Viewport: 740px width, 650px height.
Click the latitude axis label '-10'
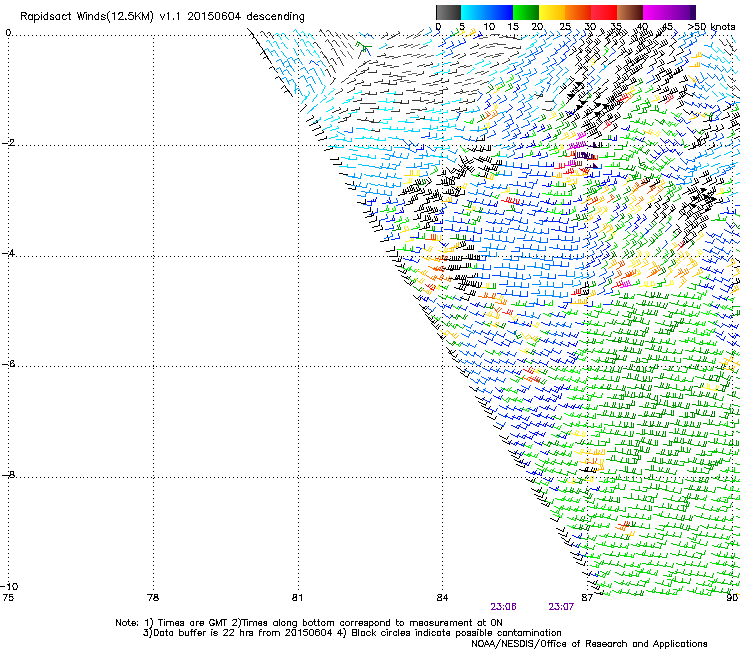tap(10, 586)
